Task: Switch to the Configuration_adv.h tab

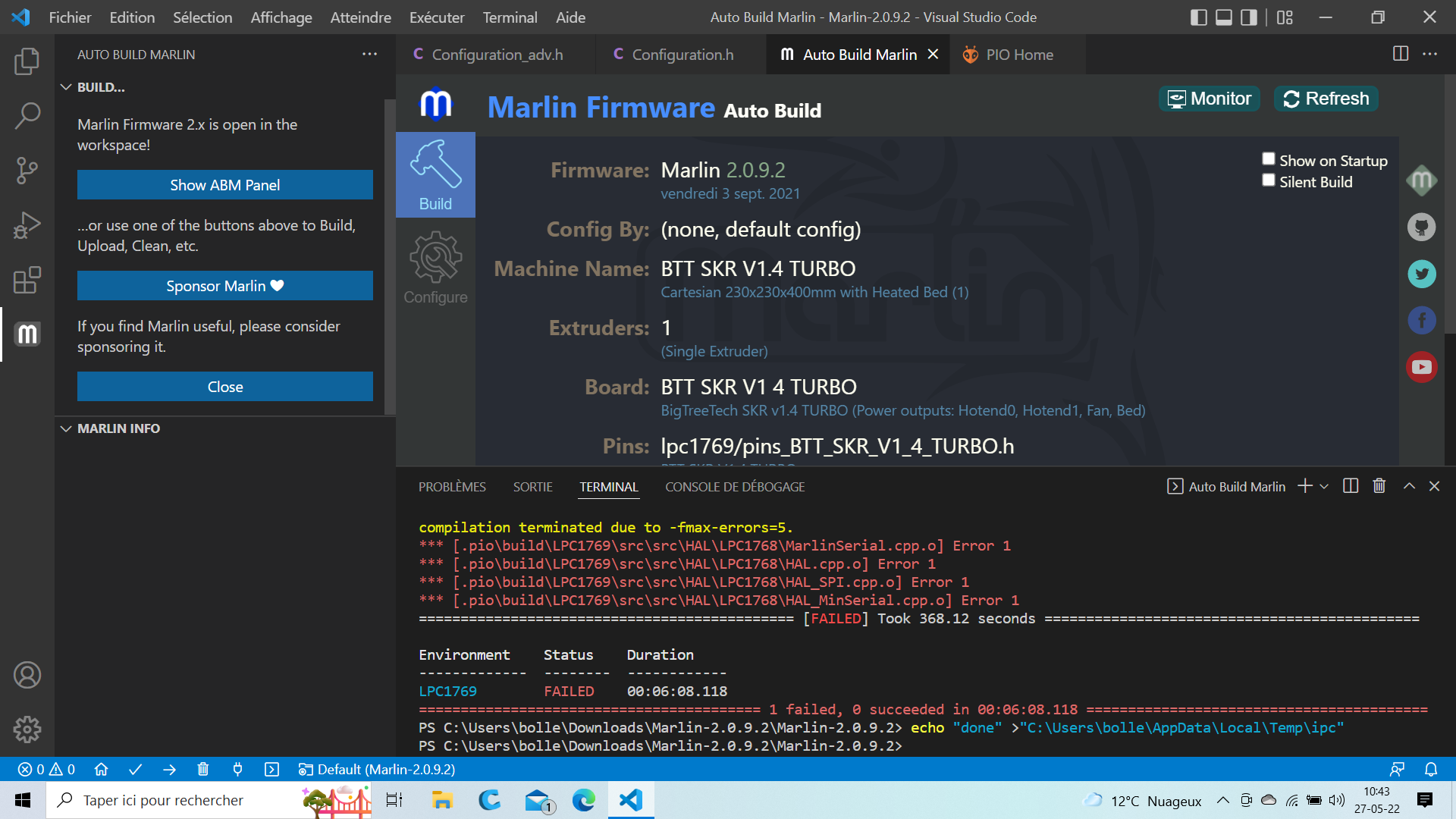Action: pyautogui.click(x=497, y=55)
